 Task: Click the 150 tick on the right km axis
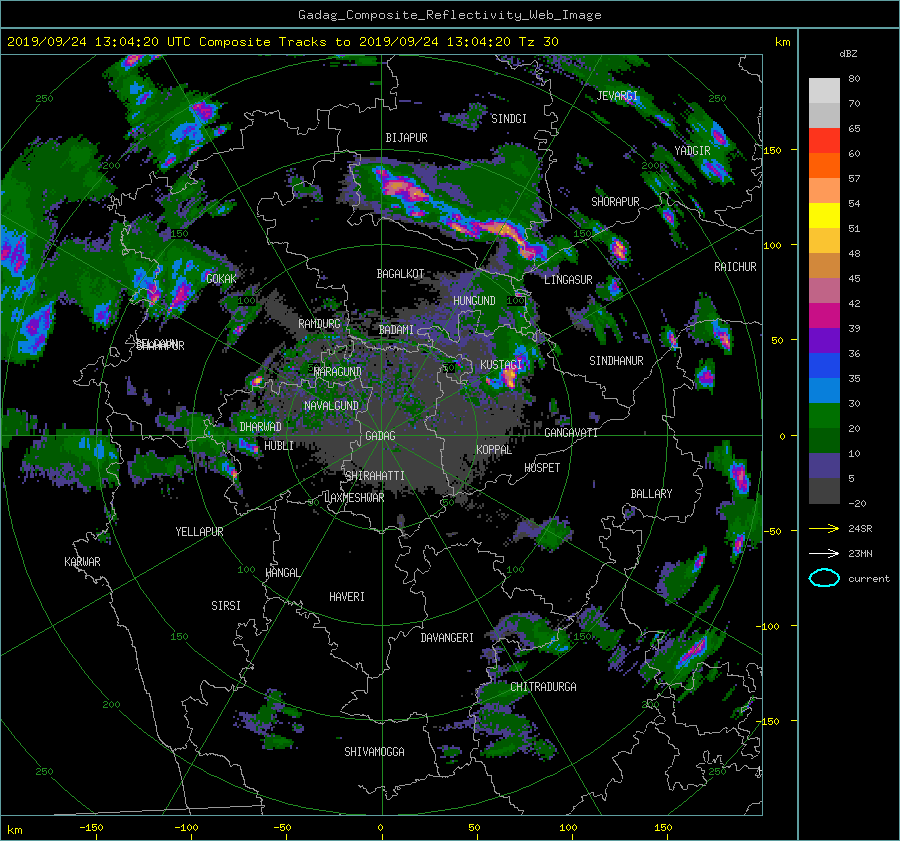773,150
